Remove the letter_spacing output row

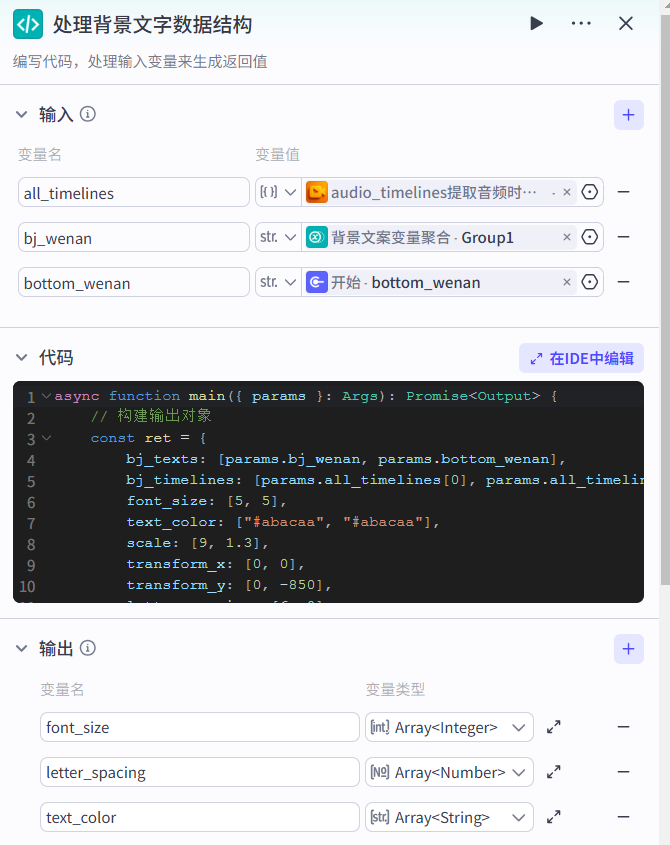[x=624, y=772]
